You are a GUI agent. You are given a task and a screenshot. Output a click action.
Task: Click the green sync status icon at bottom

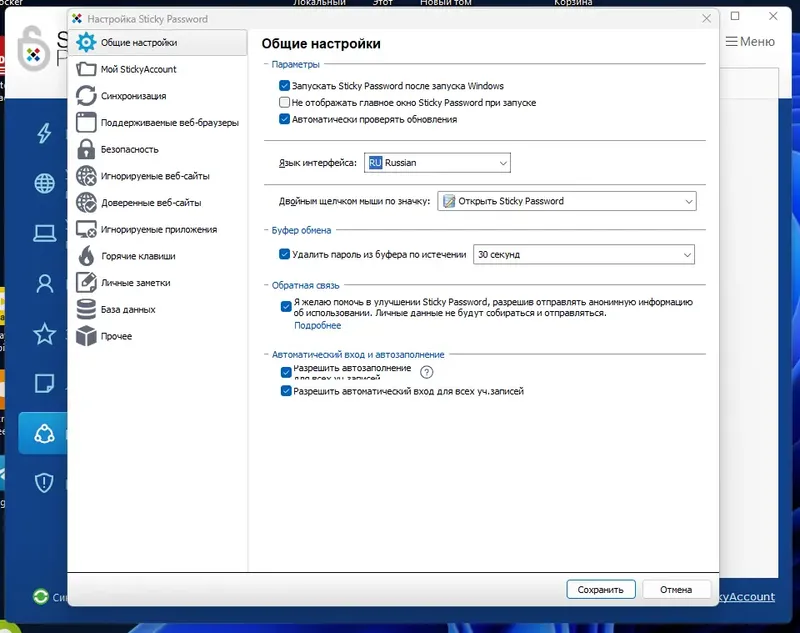[x=40, y=596]
